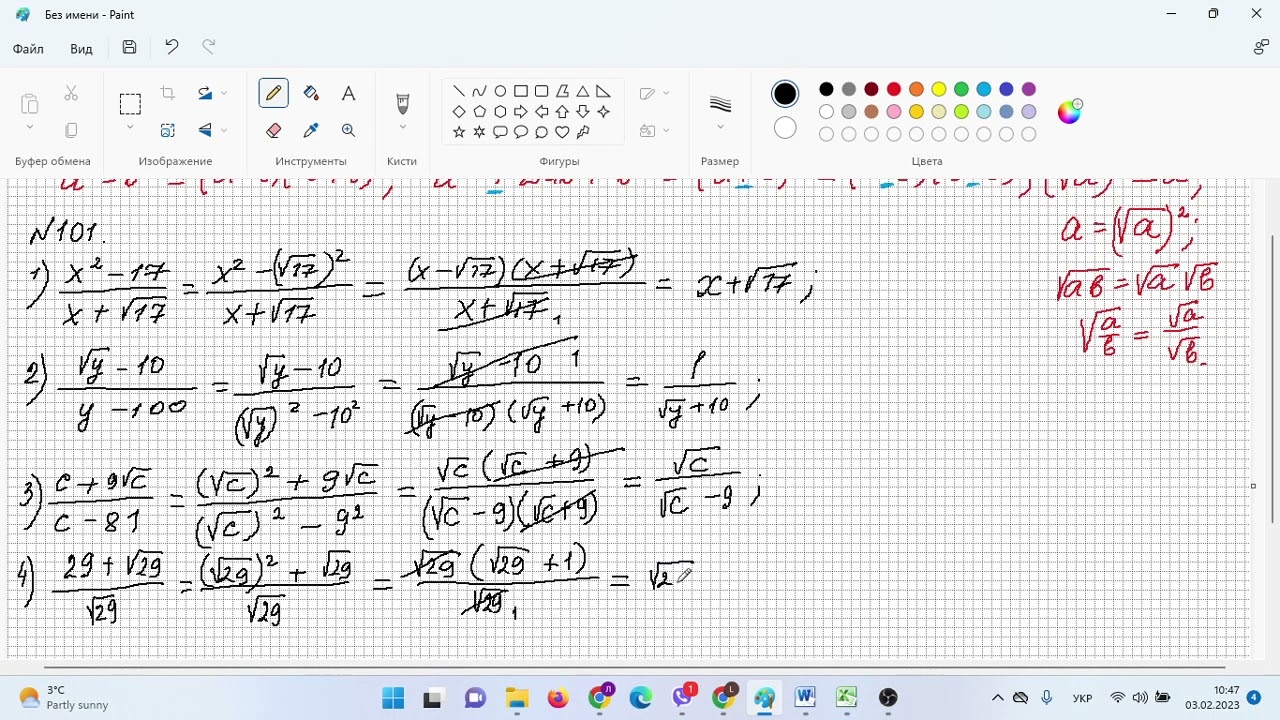Choose the Curve shape

pyautogui.click(x=479, y=91)
